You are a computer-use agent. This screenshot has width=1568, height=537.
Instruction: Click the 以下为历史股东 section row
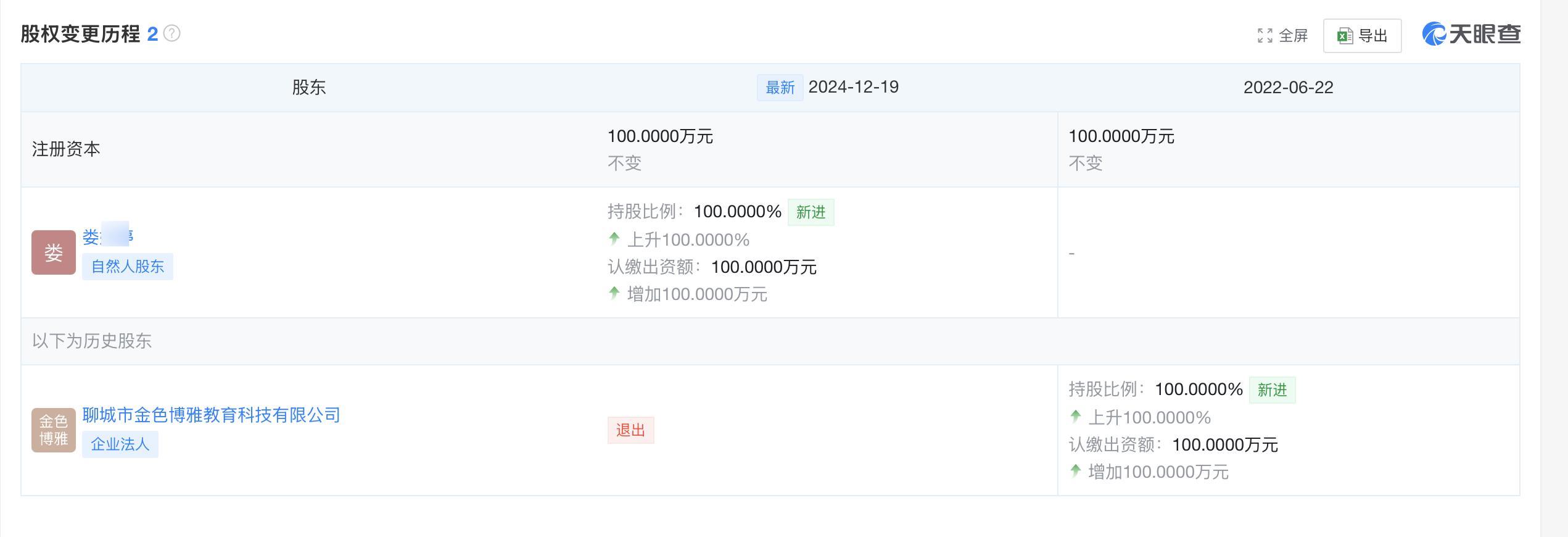pyautogui.click(x=92, y=341)
